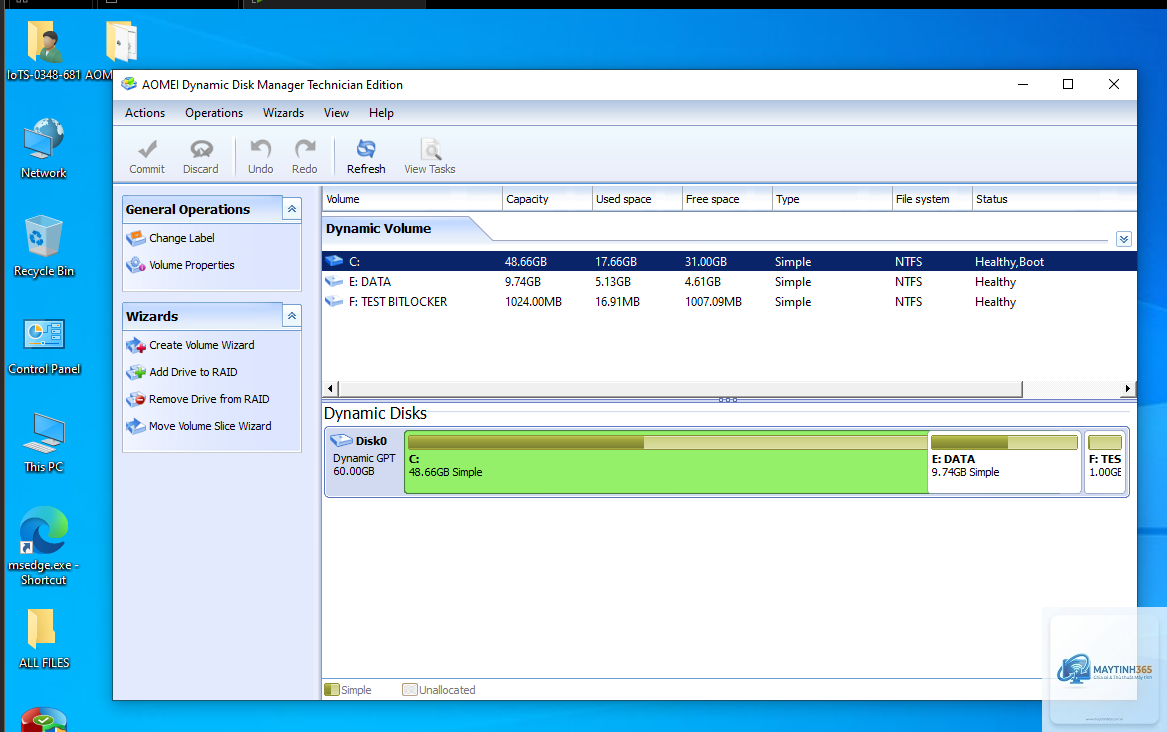This screenshot has height=732, width=1167.
Task: Click the Commit checkmark toolbar icon
Action: [147, 150]
